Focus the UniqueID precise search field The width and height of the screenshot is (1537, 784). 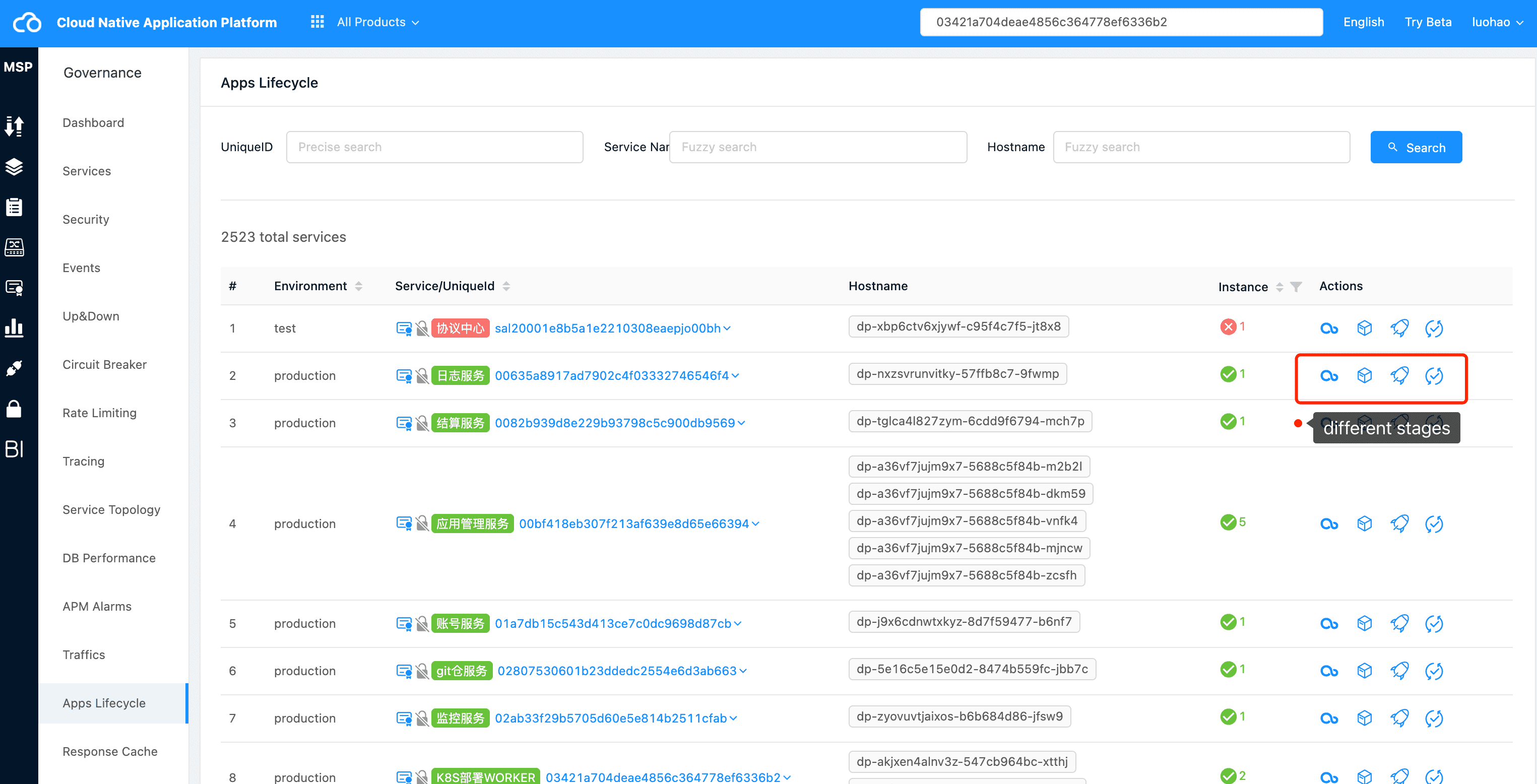click(434, 147)
